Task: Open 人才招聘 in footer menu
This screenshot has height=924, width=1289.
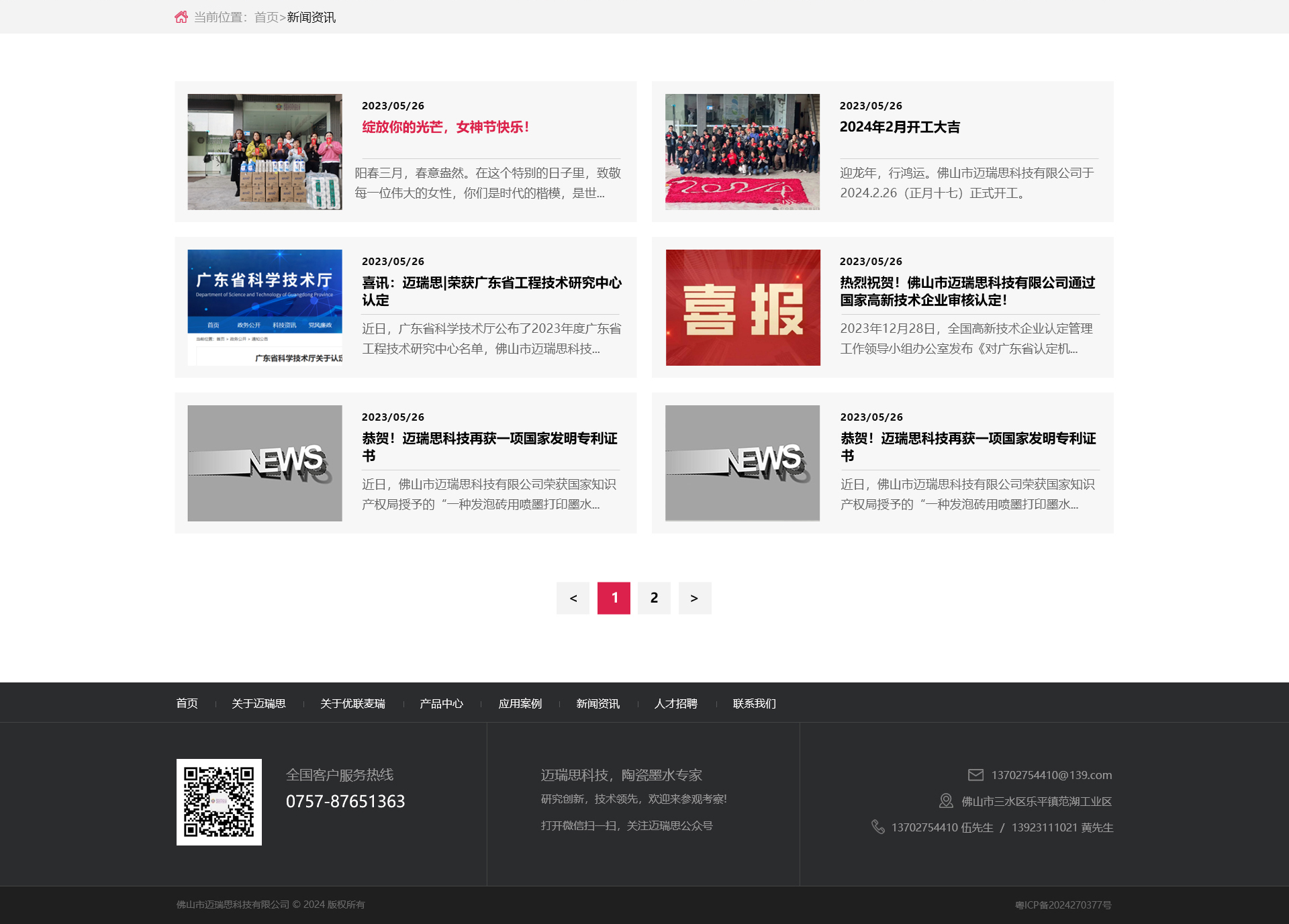Action: 675,703
